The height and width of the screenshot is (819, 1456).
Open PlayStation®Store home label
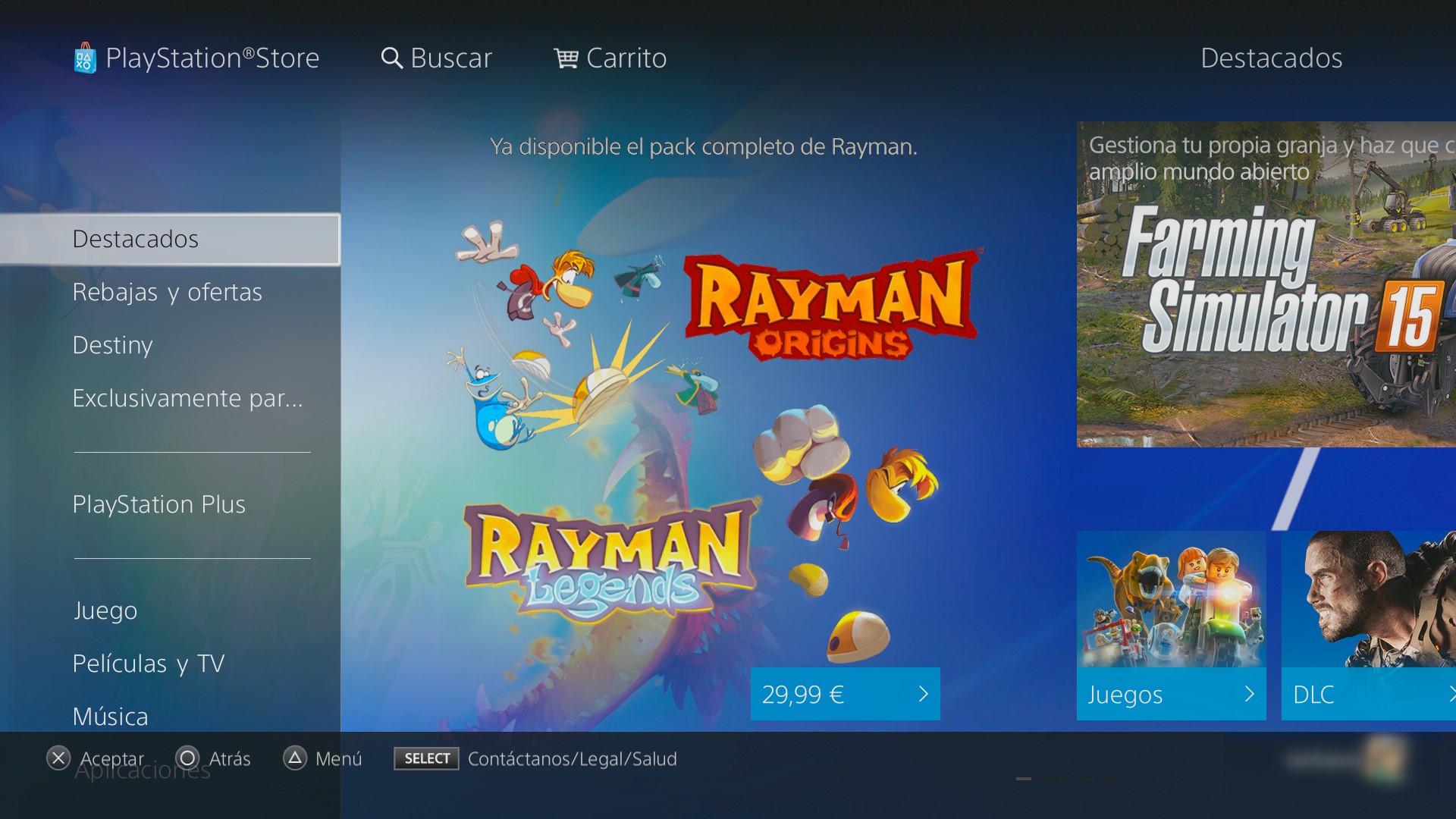point(212,58)
